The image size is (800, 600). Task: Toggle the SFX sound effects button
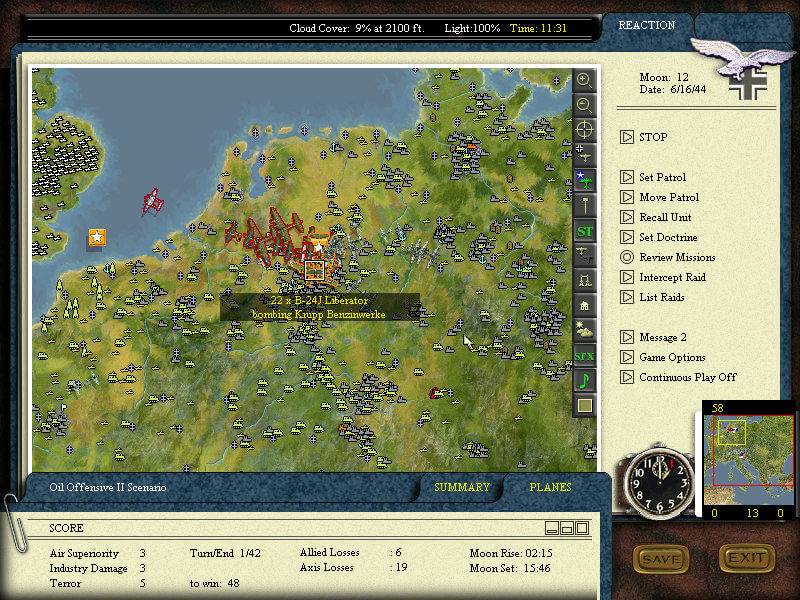click(x=584, y=356)
